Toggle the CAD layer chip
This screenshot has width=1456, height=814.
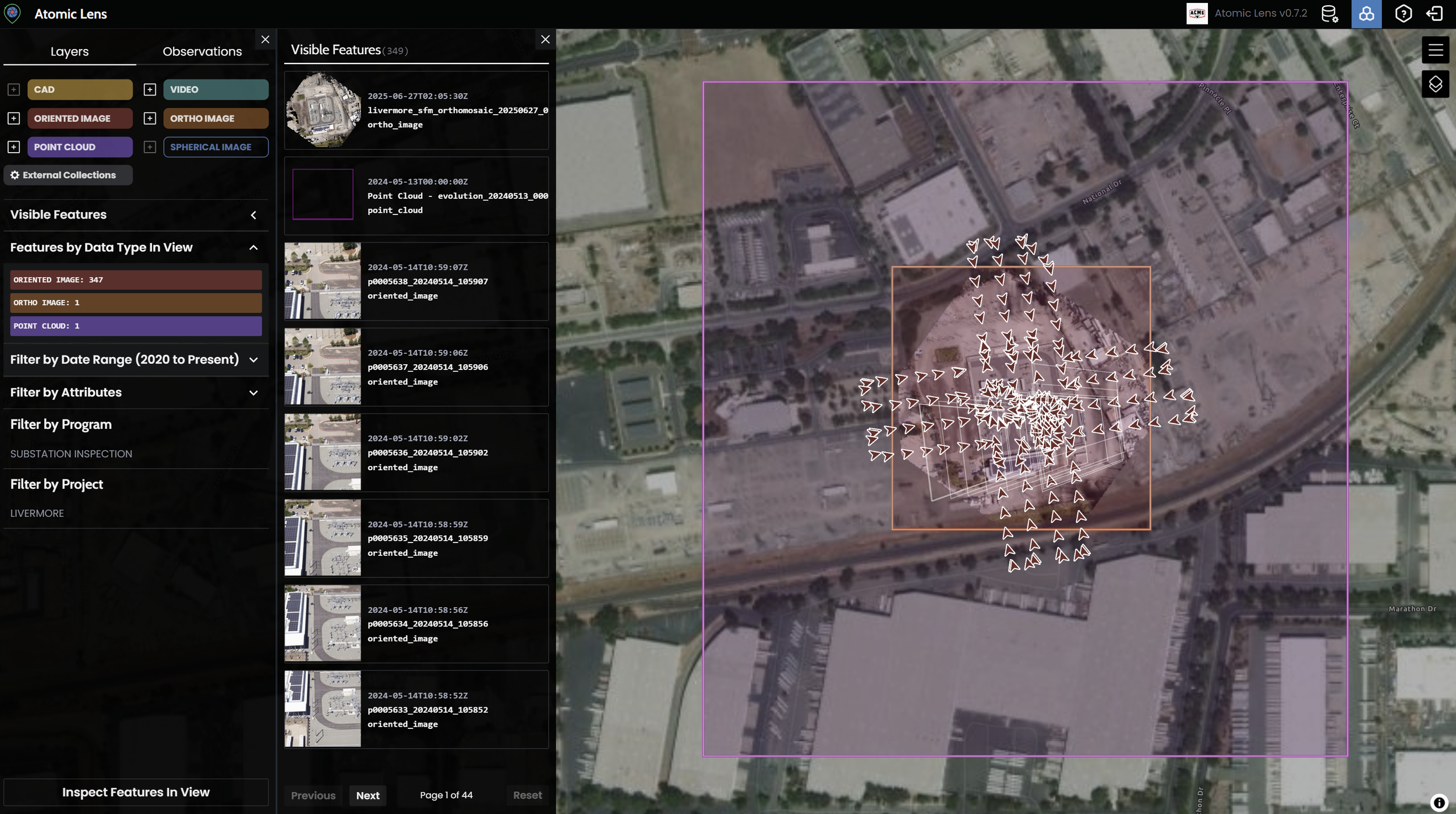[80, 90]
